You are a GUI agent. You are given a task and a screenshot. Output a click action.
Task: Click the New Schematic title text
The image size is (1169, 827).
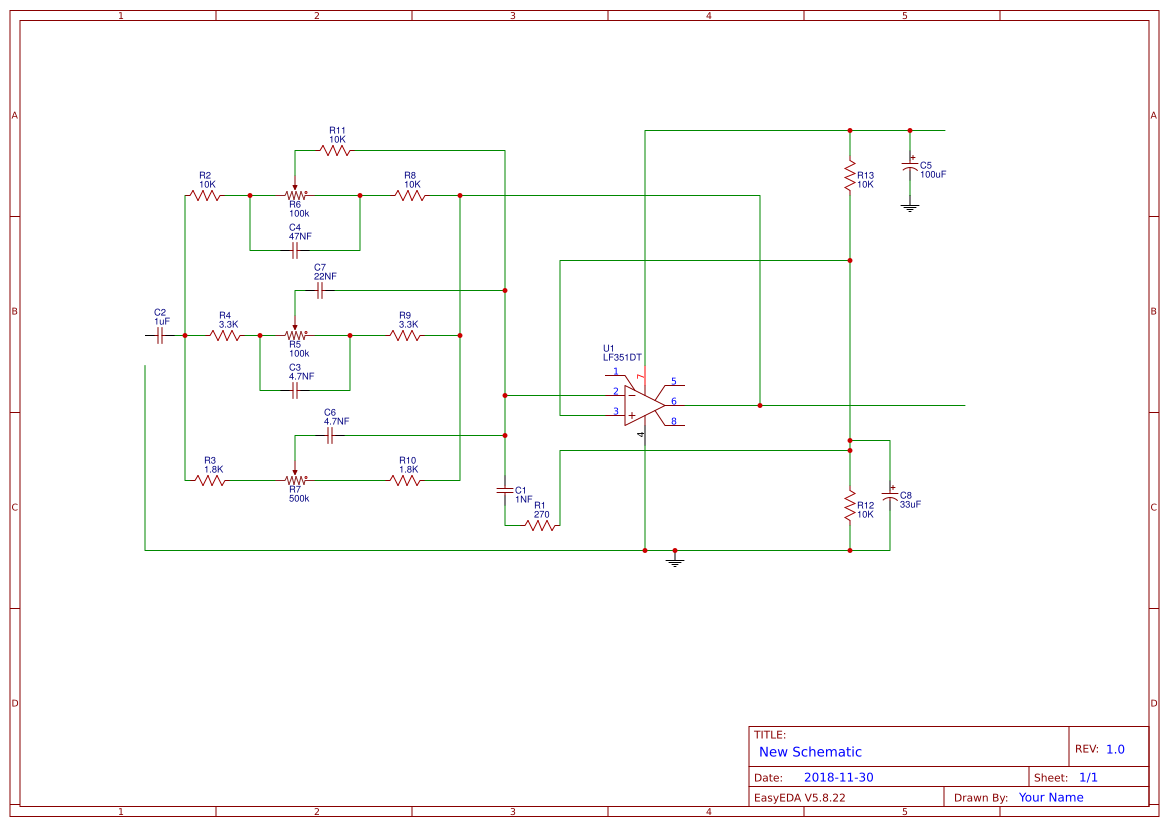pos(808,751)
